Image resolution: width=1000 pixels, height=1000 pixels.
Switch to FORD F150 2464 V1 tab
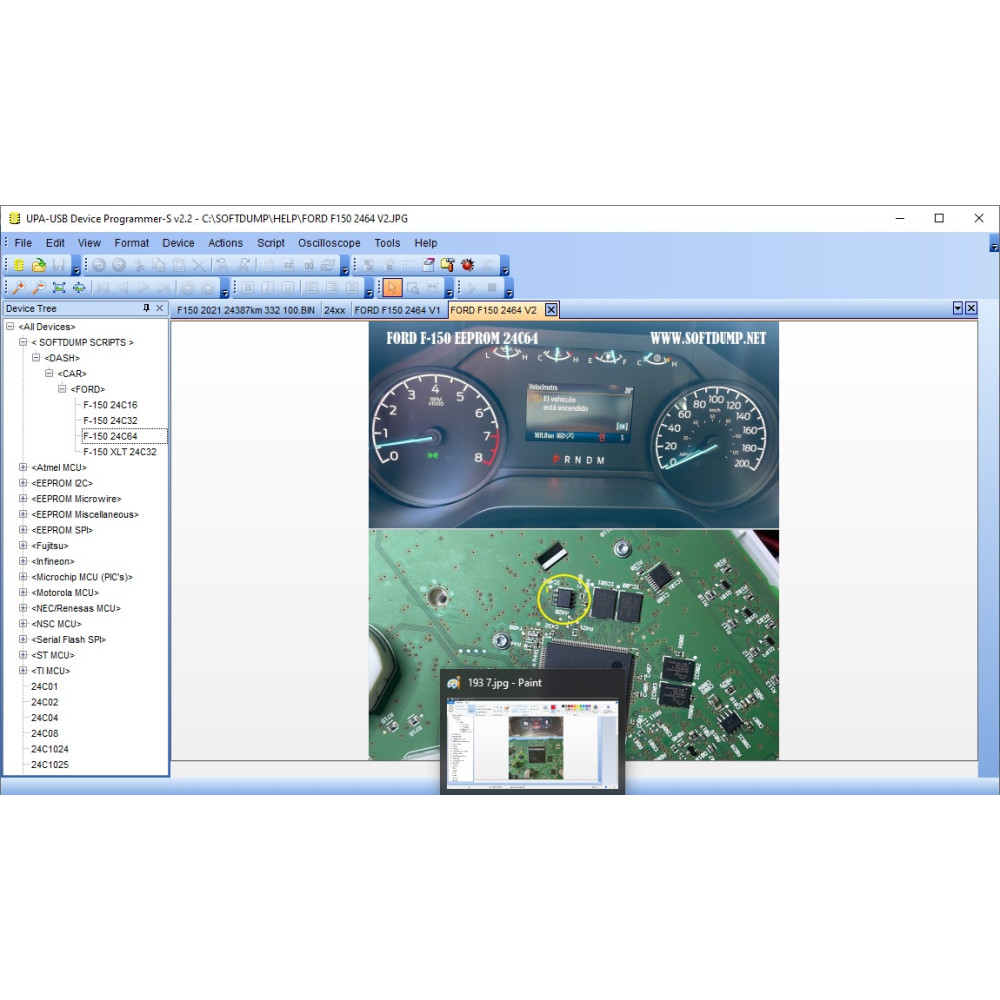coord(397,311)
